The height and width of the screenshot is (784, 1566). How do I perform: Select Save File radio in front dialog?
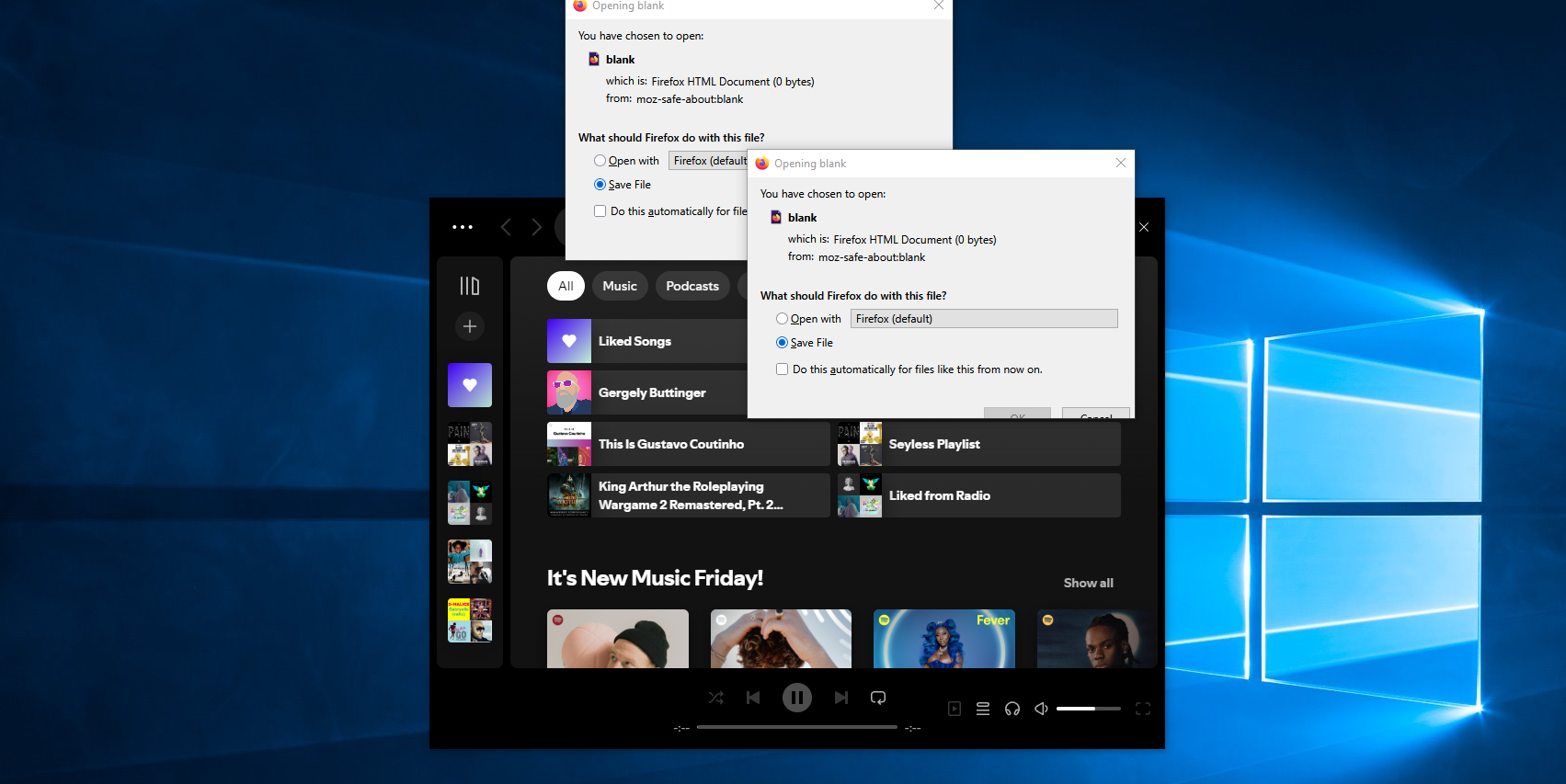point(783,343)
